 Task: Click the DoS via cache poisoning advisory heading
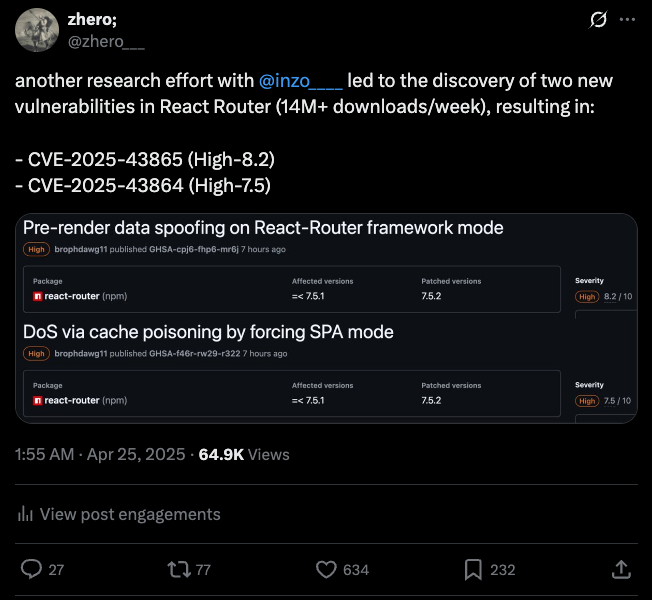click(x=208, y=332)
